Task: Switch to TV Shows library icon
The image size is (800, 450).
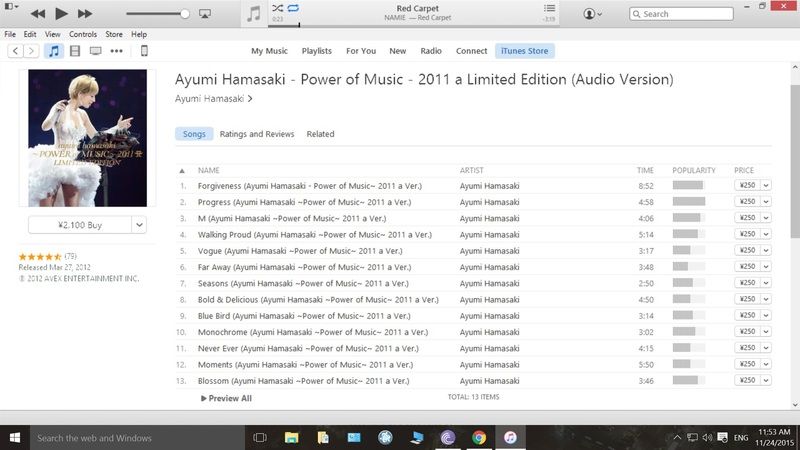Action: [95, 51]
